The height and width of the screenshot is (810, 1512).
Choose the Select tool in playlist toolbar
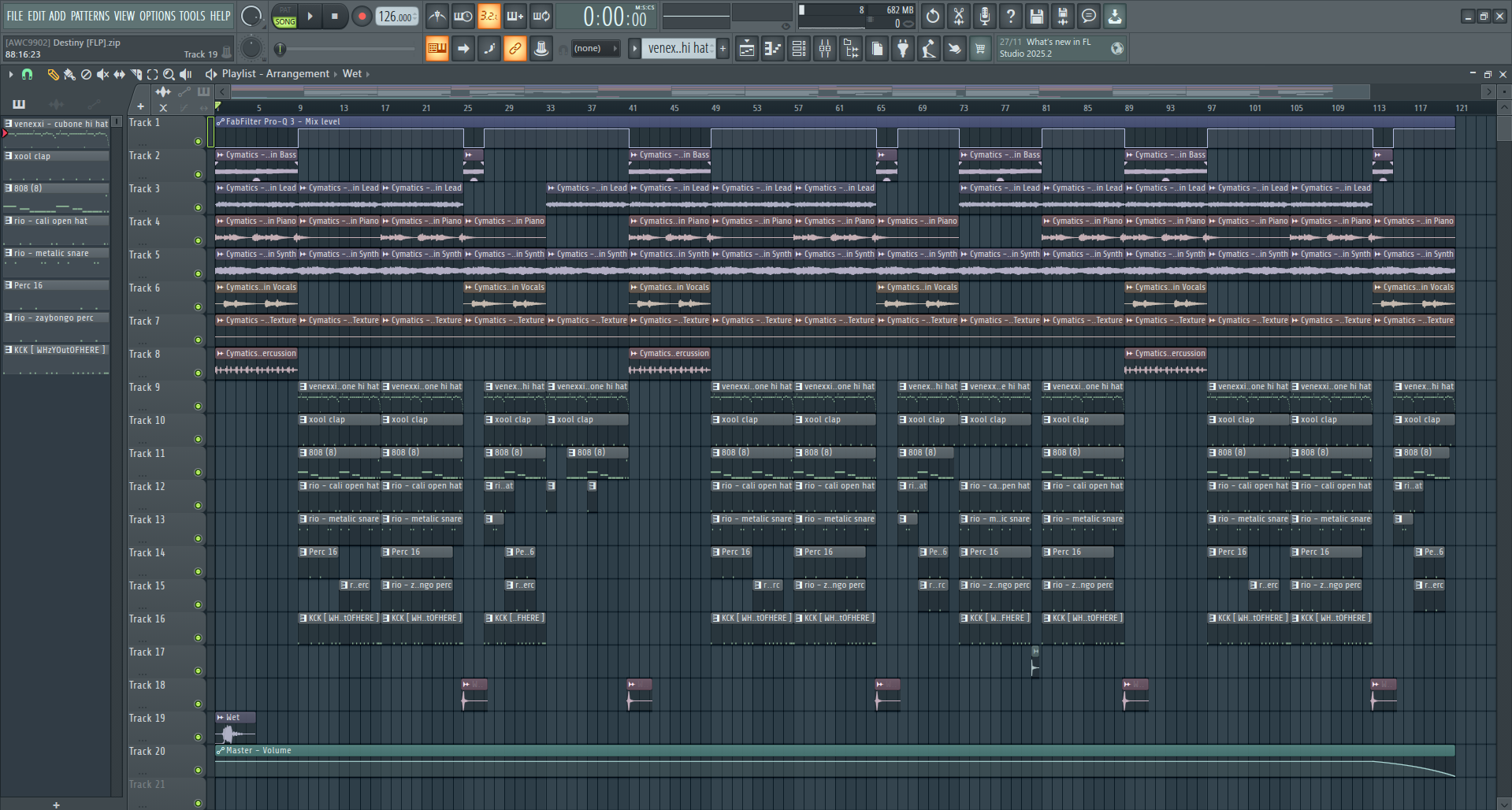pos(152,74)
